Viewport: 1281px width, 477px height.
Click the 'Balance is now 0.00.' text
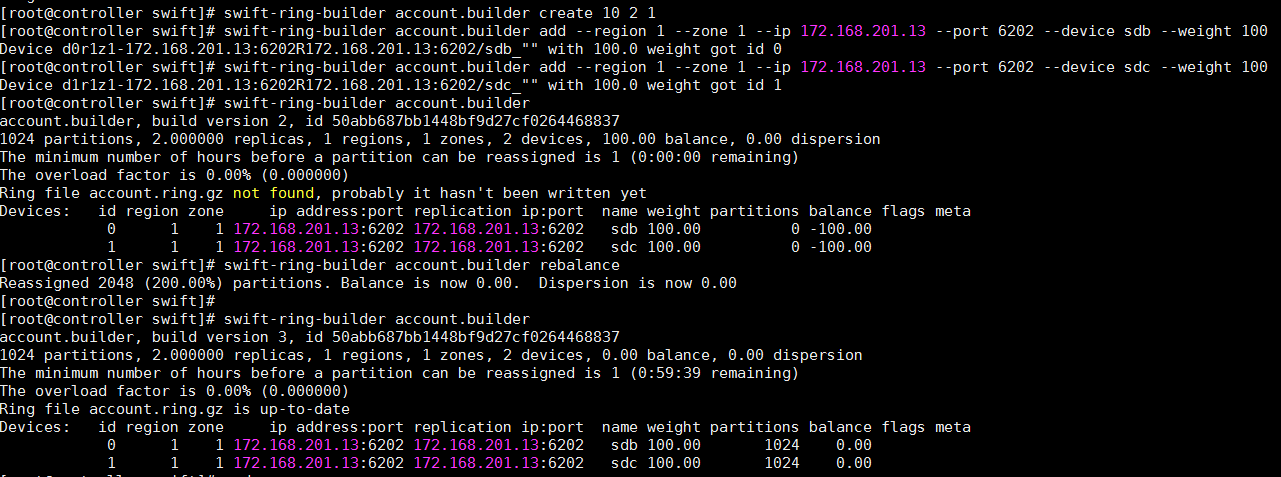431,283
